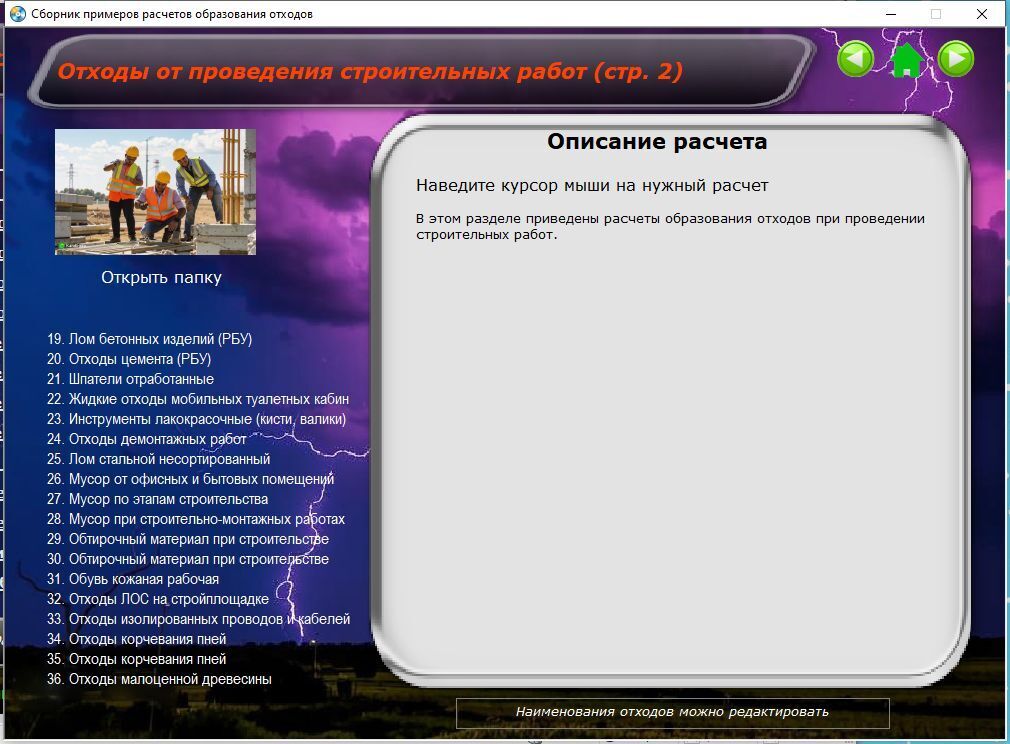Viewport: 1010px width, 744px height.
Task: Click the construction workers photo
Action: click(155, 192)
